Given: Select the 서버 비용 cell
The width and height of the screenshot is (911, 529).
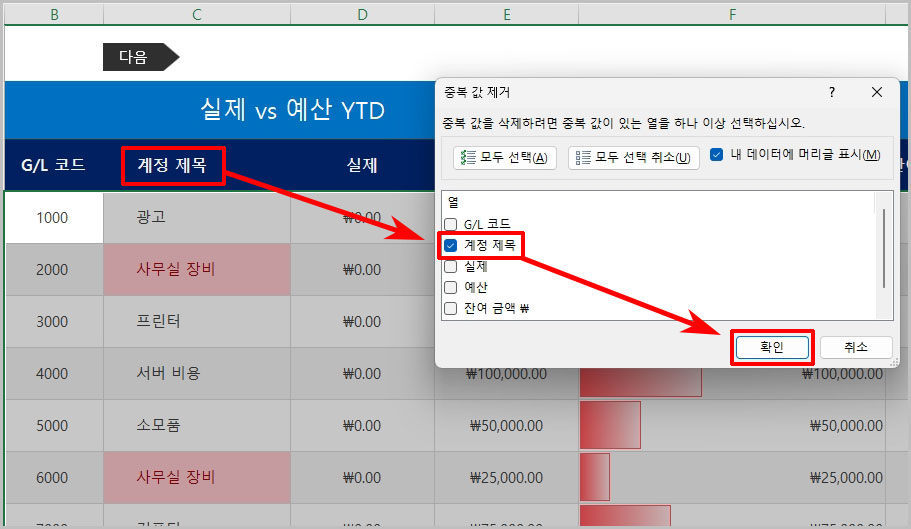Looking at the screenshot, I should [x=197, y=373].
